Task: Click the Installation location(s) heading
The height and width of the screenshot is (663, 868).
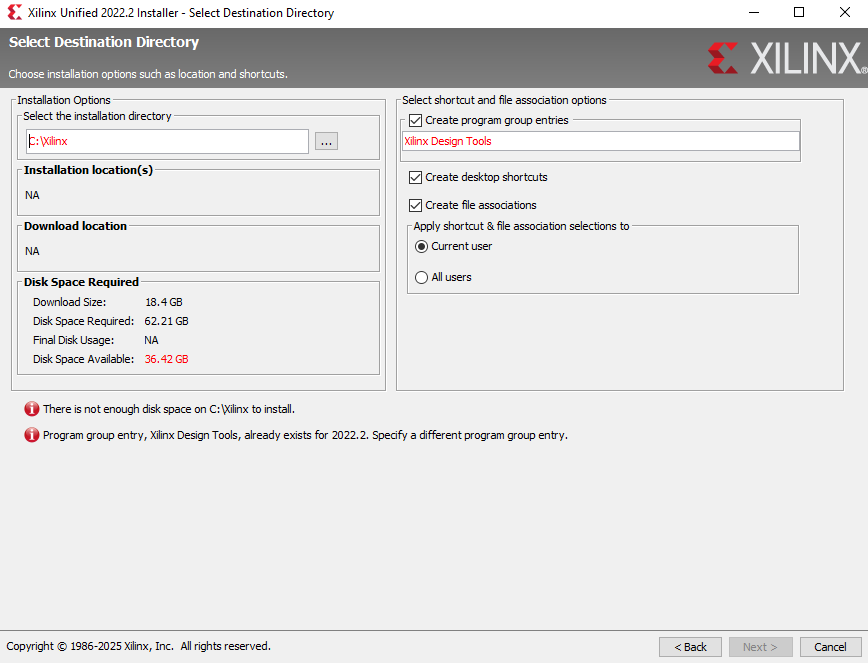Action: point(89,170)
